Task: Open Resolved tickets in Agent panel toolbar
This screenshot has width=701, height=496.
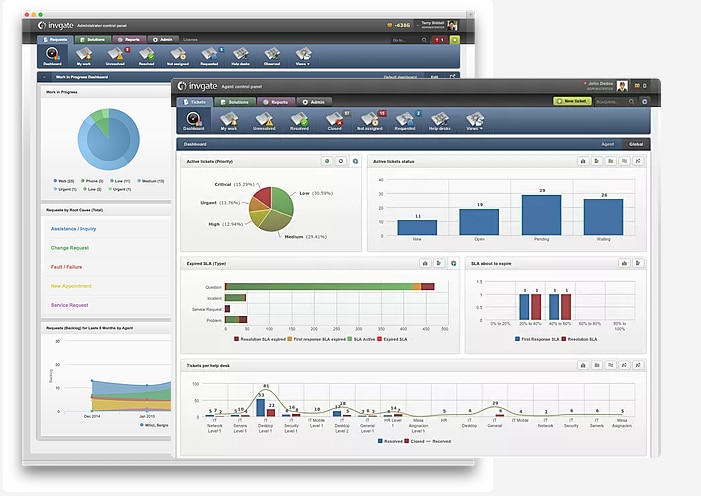Action: click(299, 121)
